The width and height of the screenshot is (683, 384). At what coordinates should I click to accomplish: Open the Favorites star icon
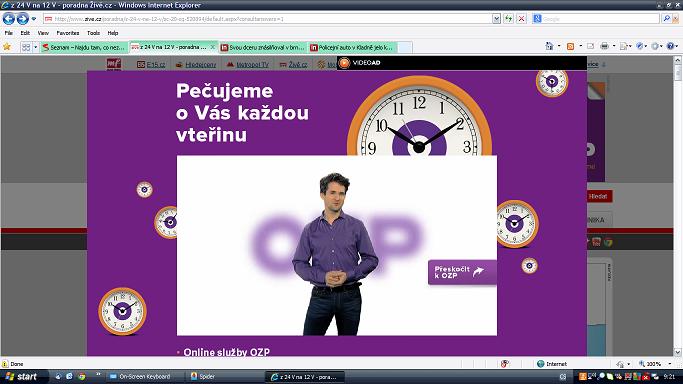click(7, 47)
